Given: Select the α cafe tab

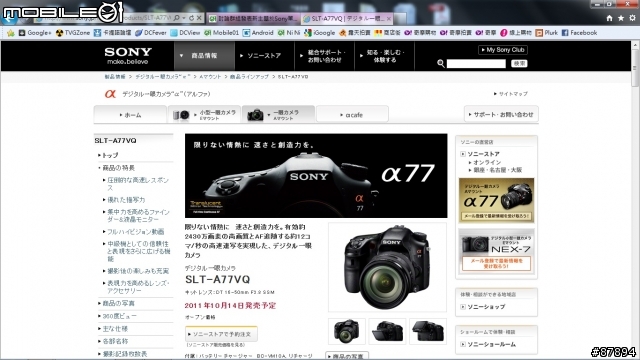Looking at the screenshot, I should click(x=352, y=115).
